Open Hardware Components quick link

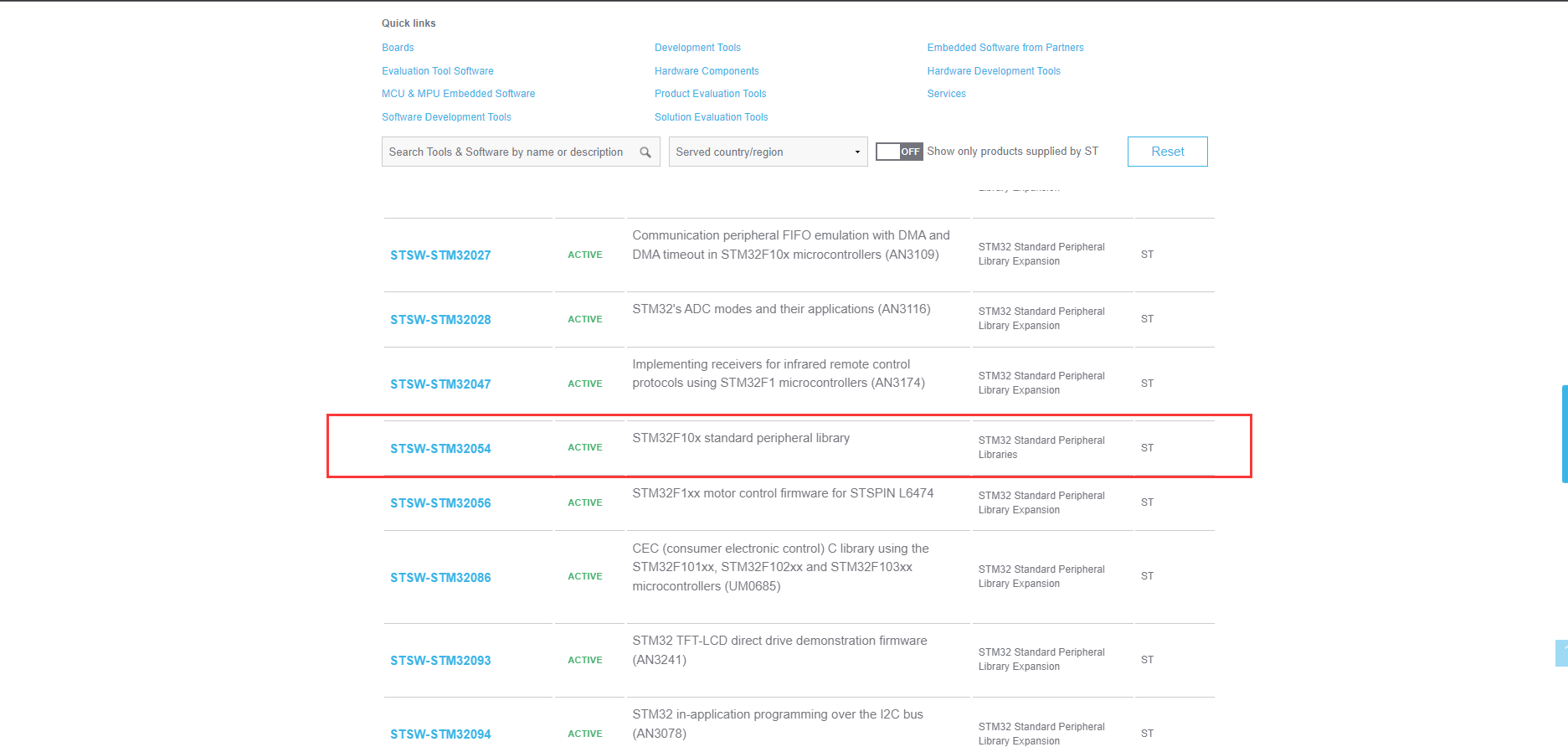pyautogui.click(x=707, y=71)
